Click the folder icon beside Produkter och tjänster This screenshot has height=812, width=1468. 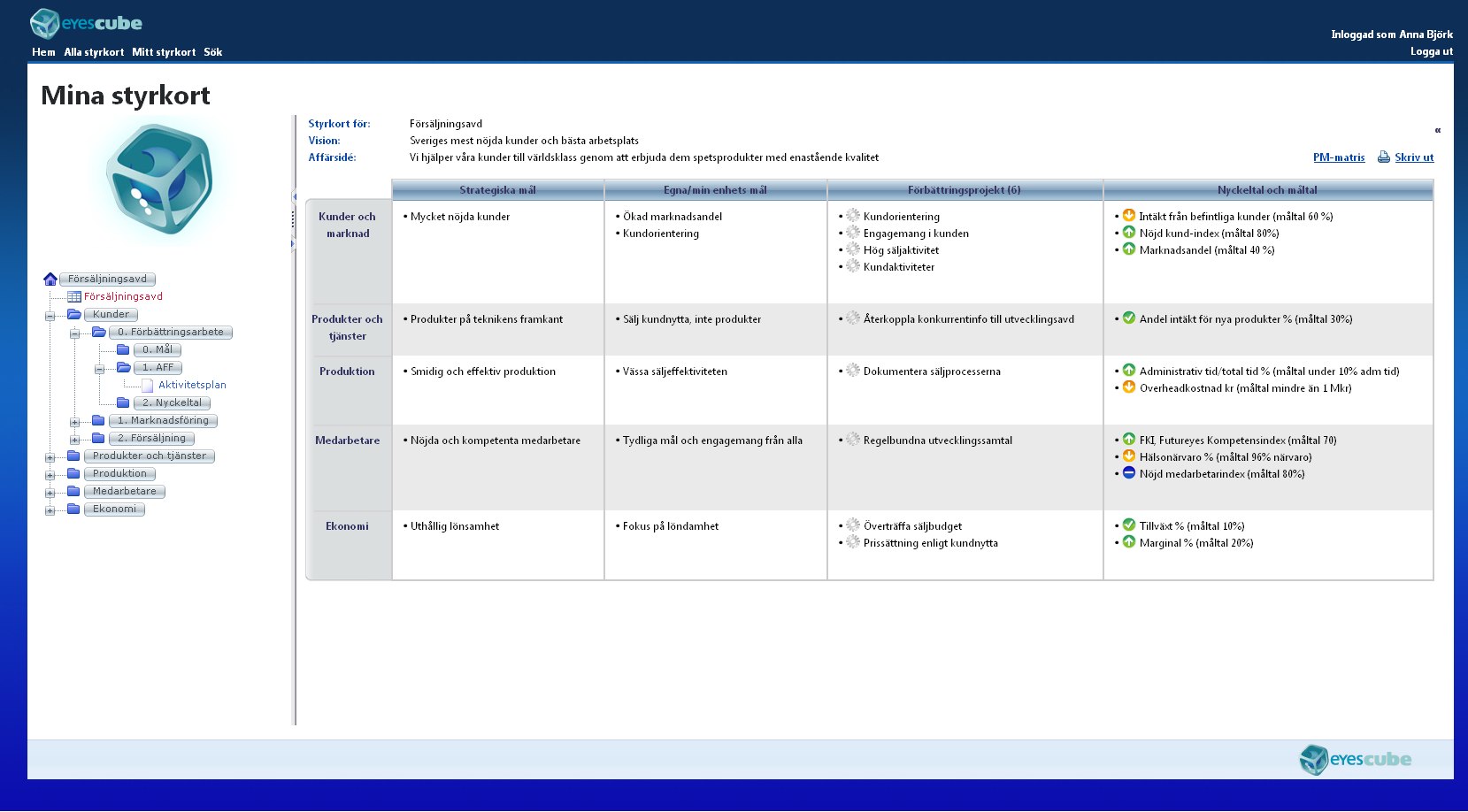(x=73, y=456)
